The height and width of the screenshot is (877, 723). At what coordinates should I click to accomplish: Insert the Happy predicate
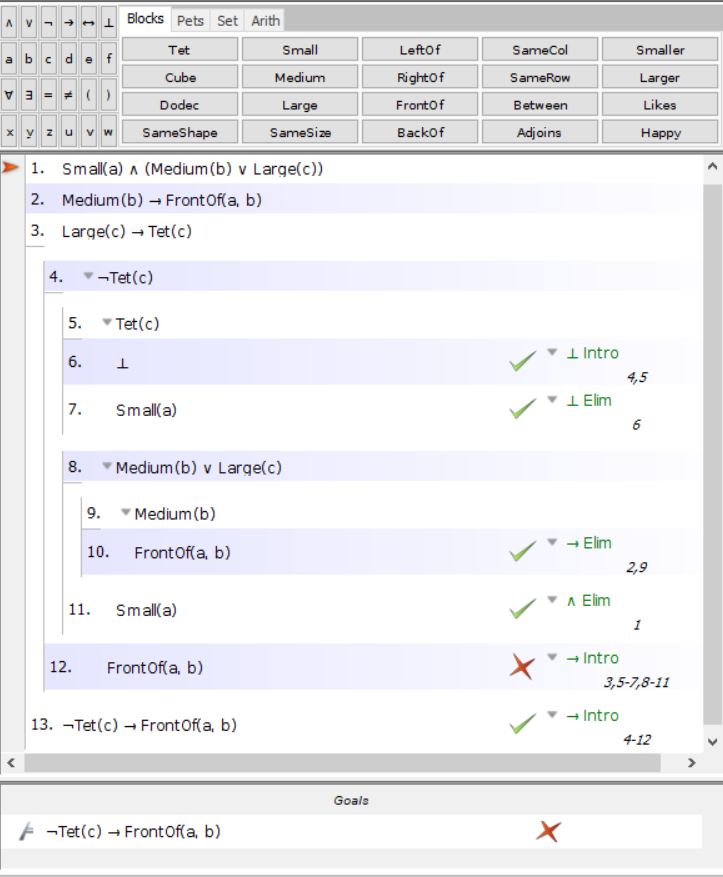coord(660,132)
